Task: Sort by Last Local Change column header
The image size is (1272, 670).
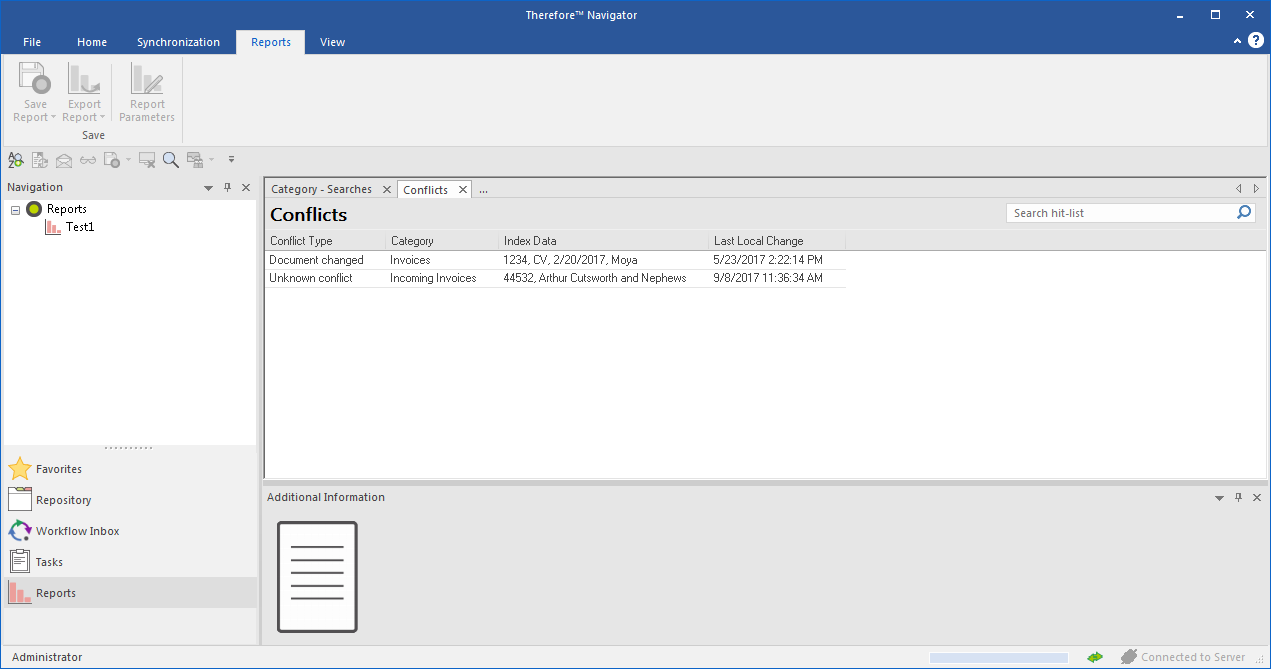Action: (758, 241)
